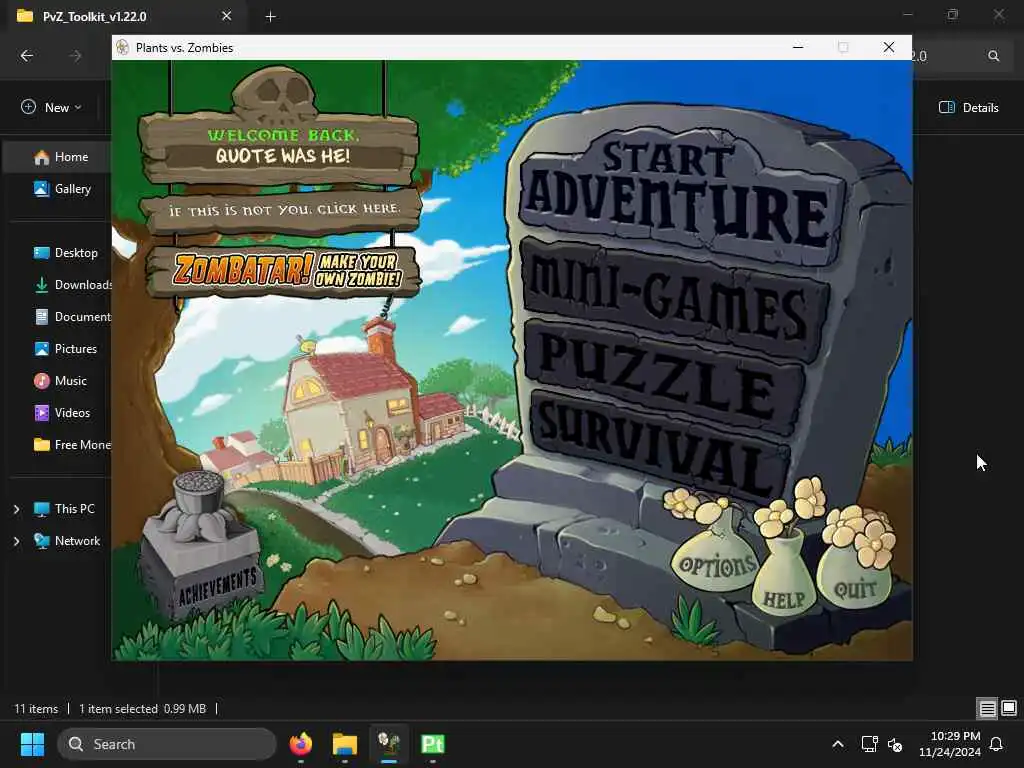Expand Network tree node

(x=17, y=541)
